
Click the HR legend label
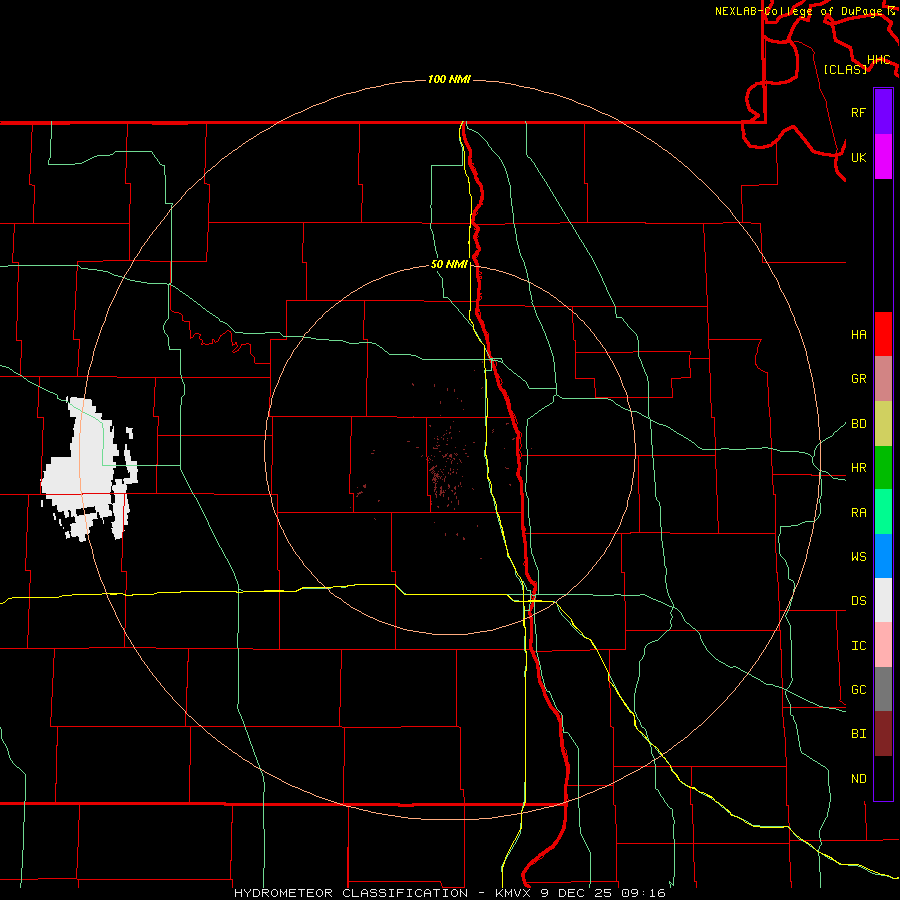[858, 468]
